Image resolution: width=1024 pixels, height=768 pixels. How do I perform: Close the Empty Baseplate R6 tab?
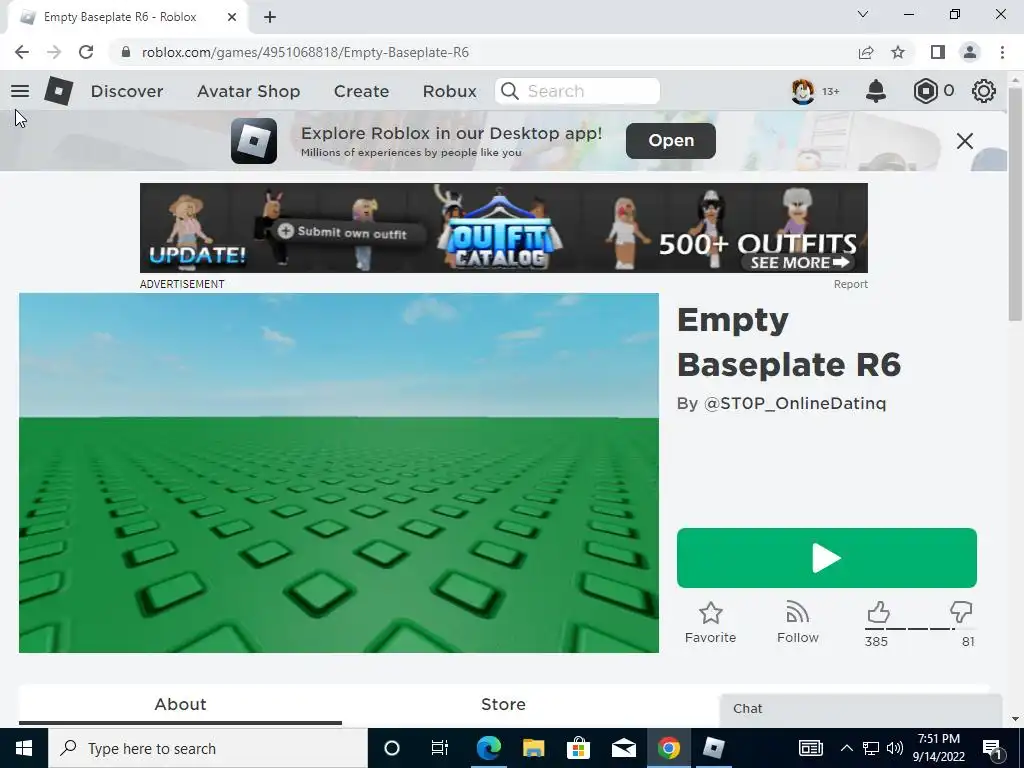[232, 17]
